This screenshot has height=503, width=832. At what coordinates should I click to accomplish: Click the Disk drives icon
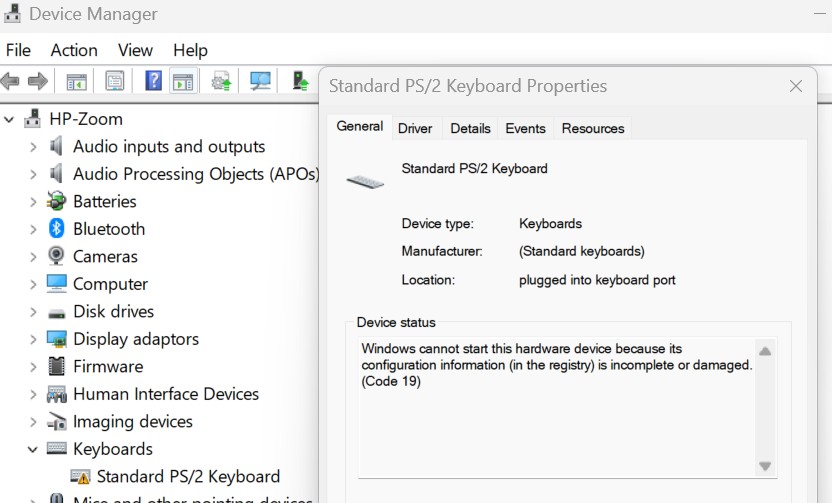click(56, 313)
